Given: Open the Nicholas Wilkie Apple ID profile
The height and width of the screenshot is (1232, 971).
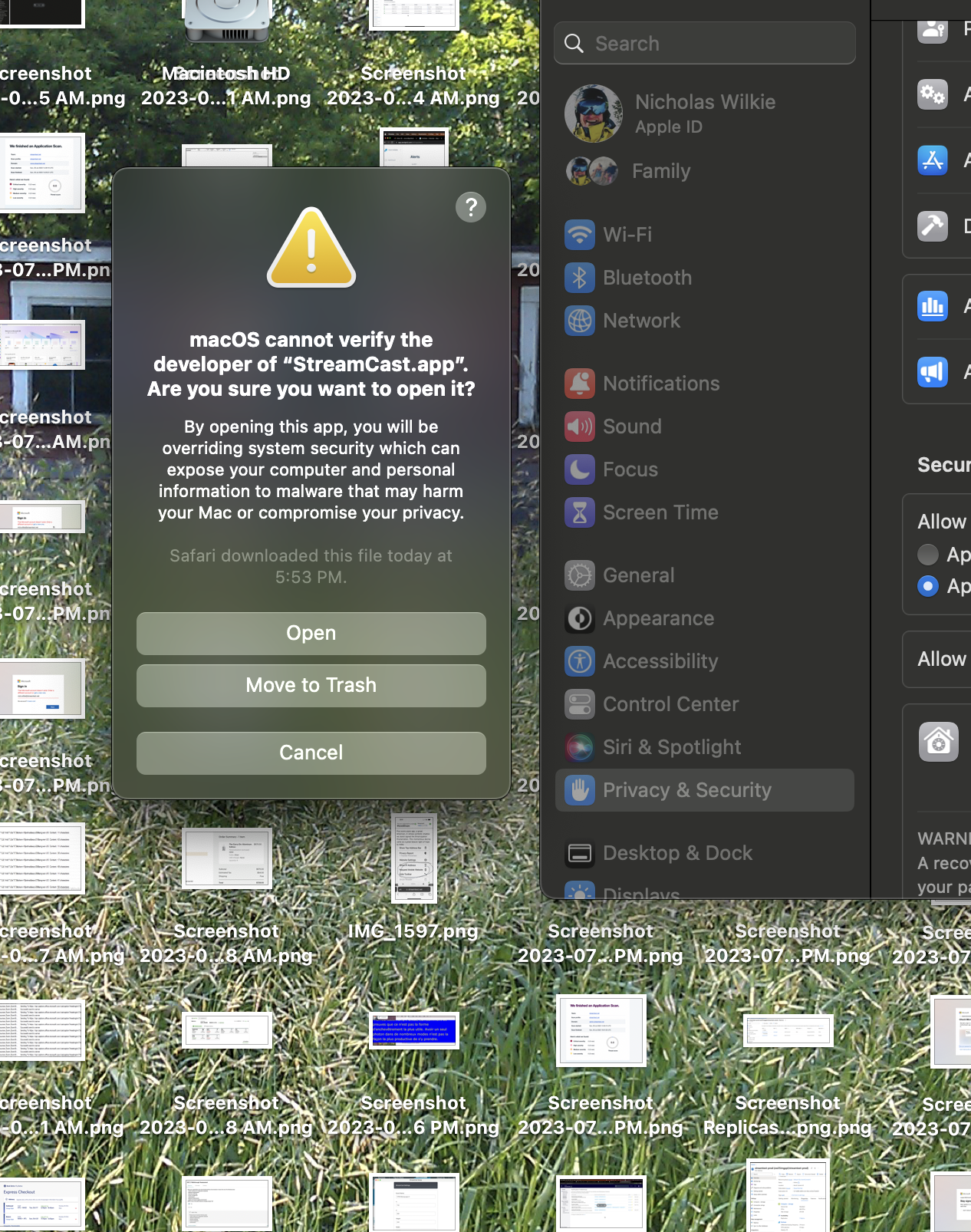Looking at the screenshot, I should point(704,114).
